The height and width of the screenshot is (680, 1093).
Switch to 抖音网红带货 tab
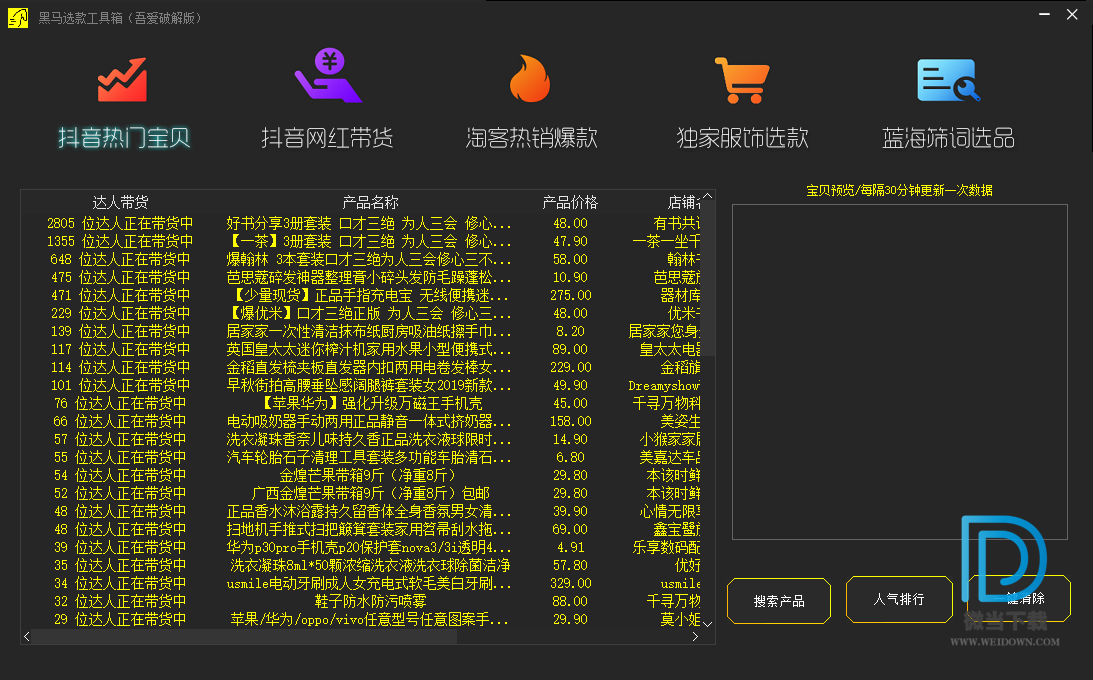pyautogui.click(x=327, y=137)
